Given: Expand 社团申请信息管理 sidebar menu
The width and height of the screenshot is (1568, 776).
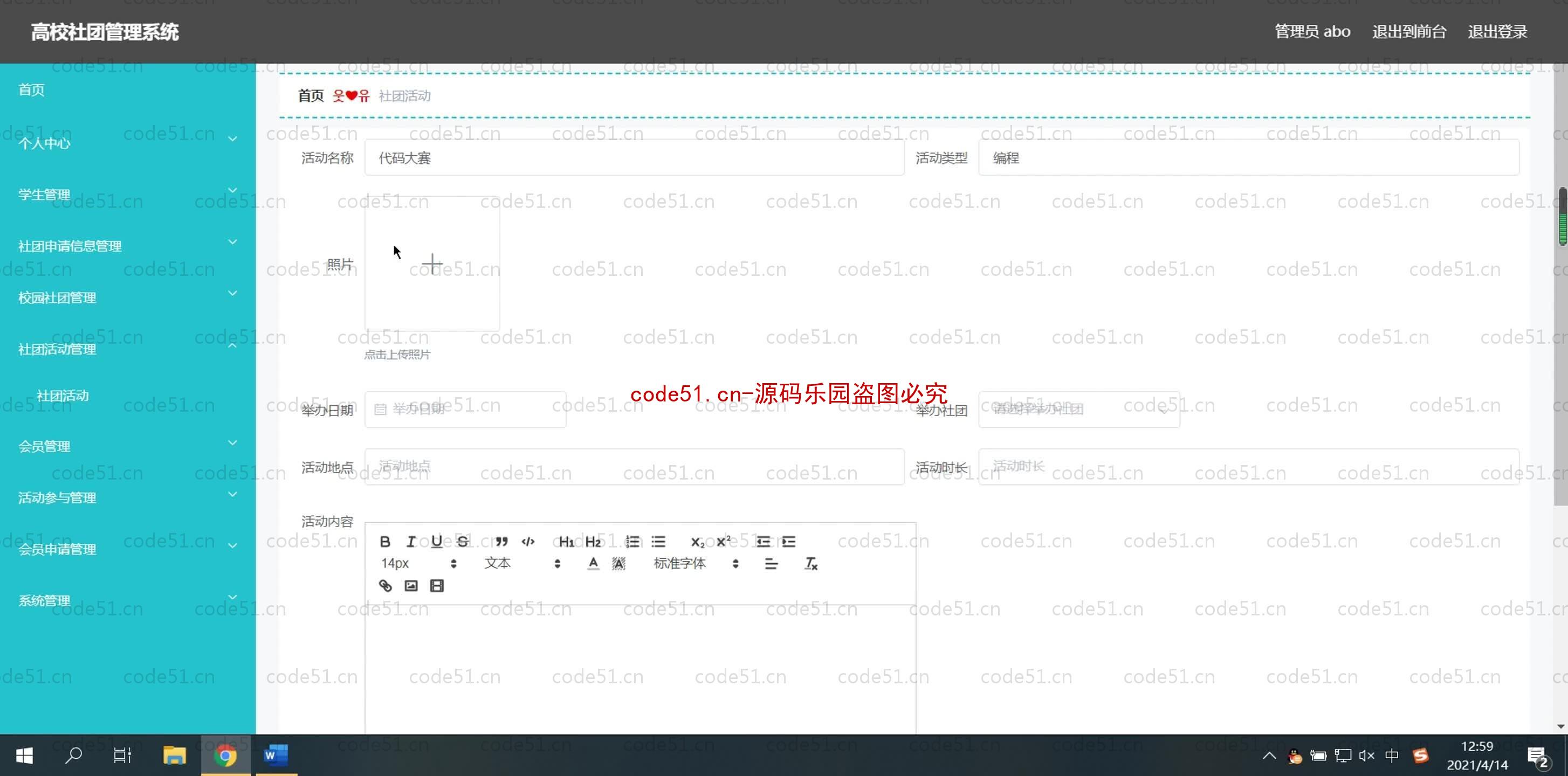Looking at the screenshot, I should pyautogui.click(x=128, y=246).
